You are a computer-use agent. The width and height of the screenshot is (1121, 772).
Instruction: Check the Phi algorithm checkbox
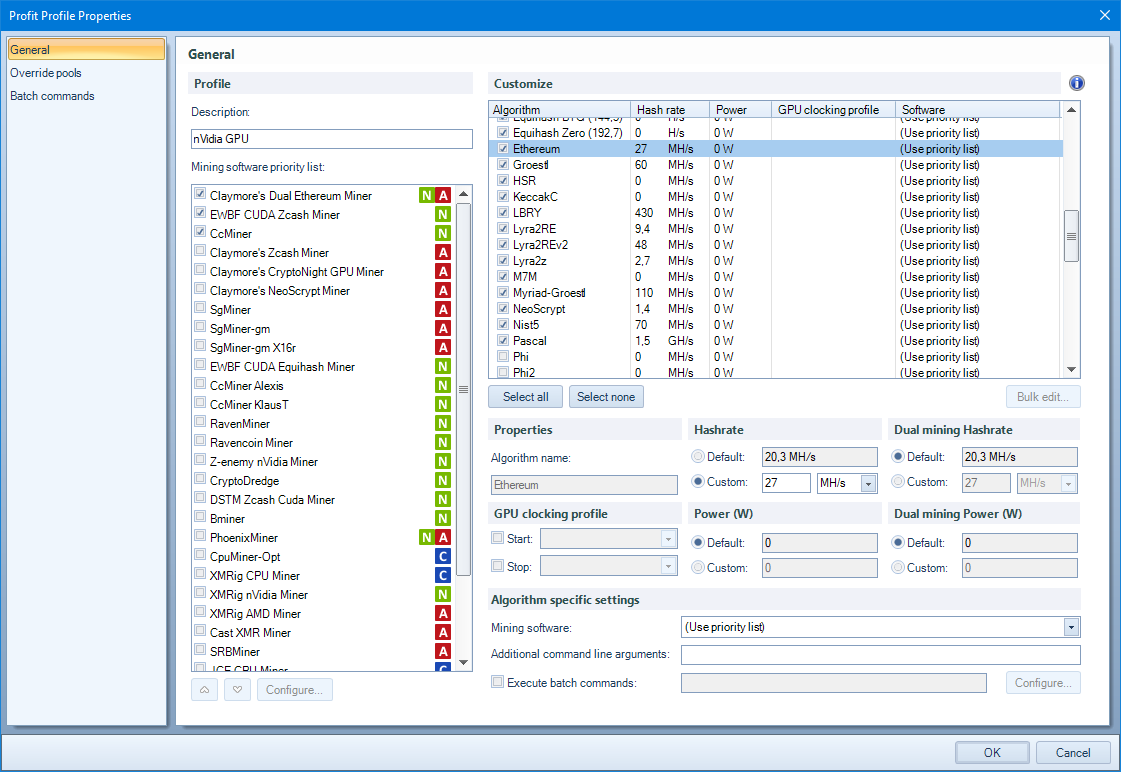tap(503, 356)
